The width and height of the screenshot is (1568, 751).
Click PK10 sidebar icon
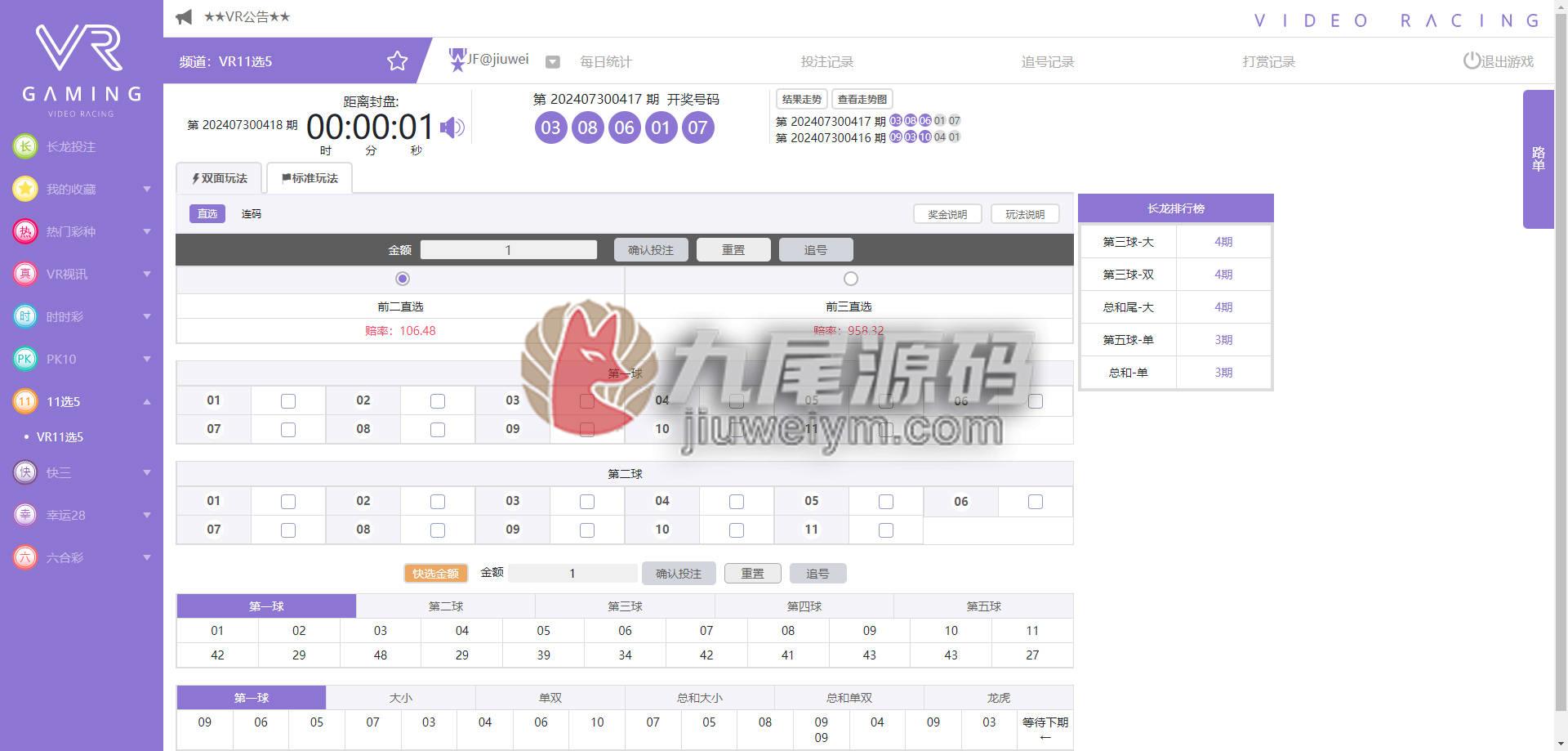[x=25, y=359]
